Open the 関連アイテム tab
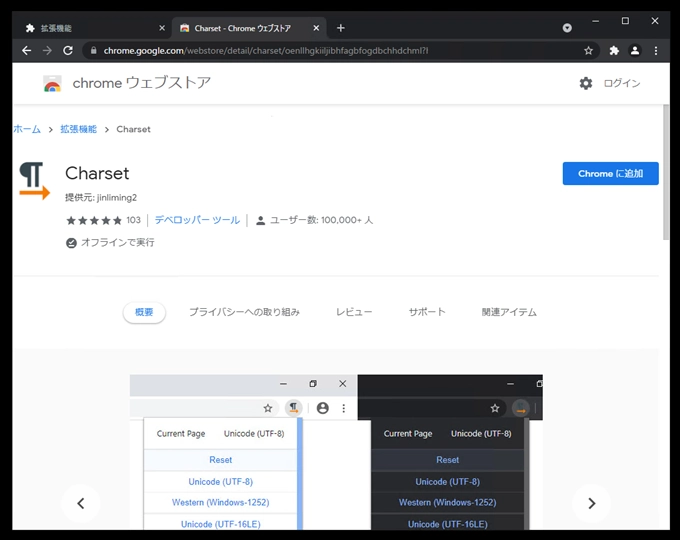This screenshot has height=540, width=680. coord(509,312)
